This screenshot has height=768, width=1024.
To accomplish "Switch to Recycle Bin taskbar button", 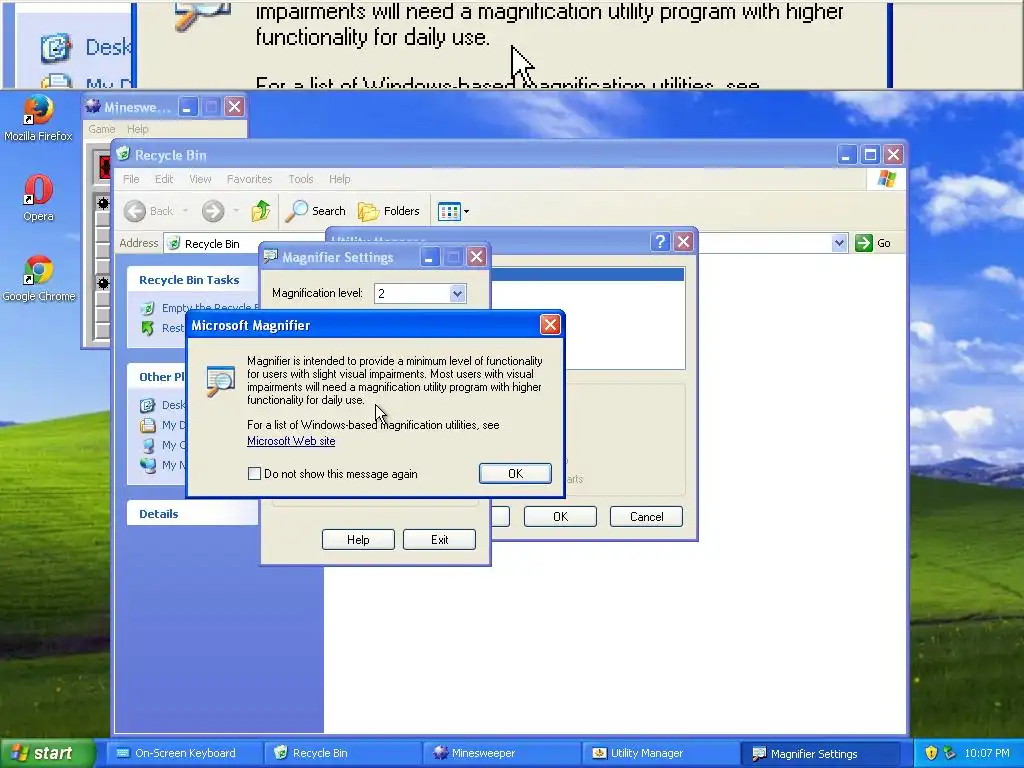I will coord(343,753).
